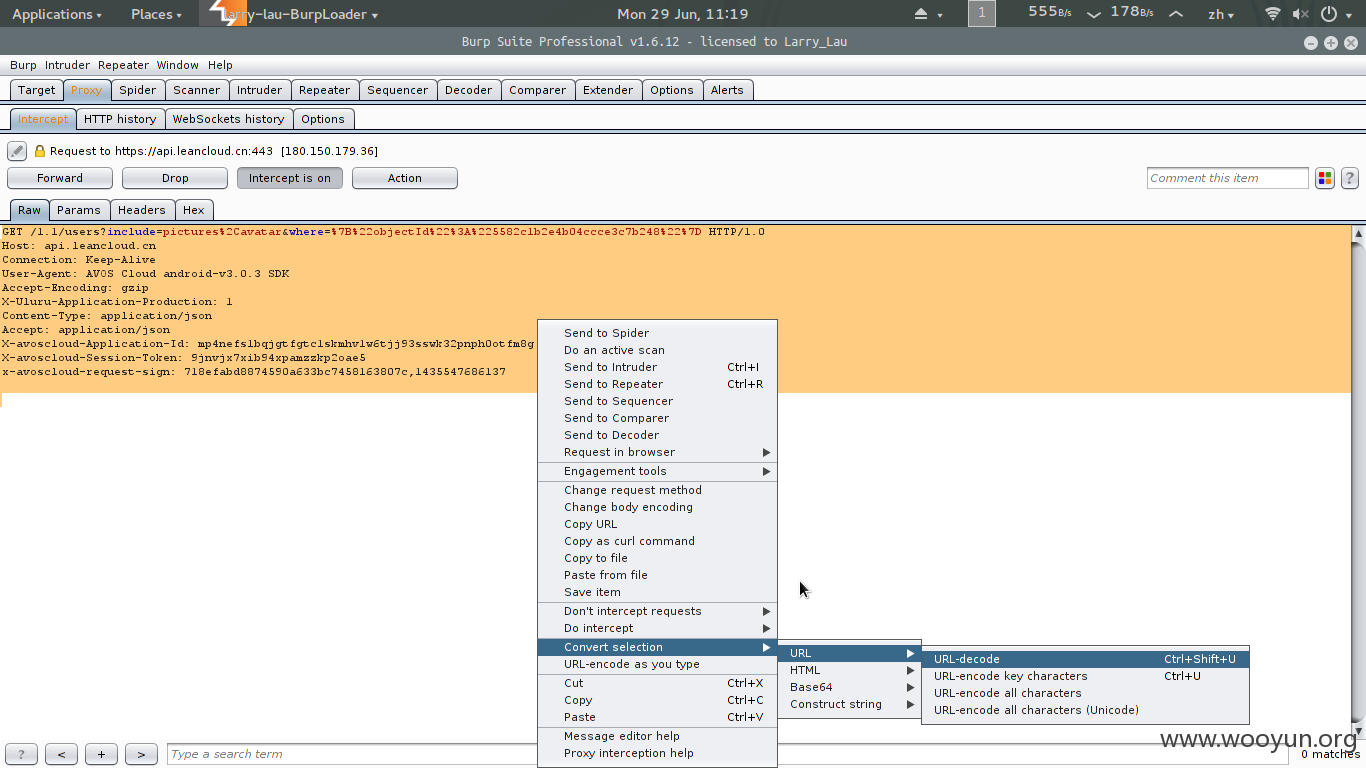The height and width of the screenshot is (768, 1366).
Task: Toggle URL-encode as you type
Action: tap(657, 664)
